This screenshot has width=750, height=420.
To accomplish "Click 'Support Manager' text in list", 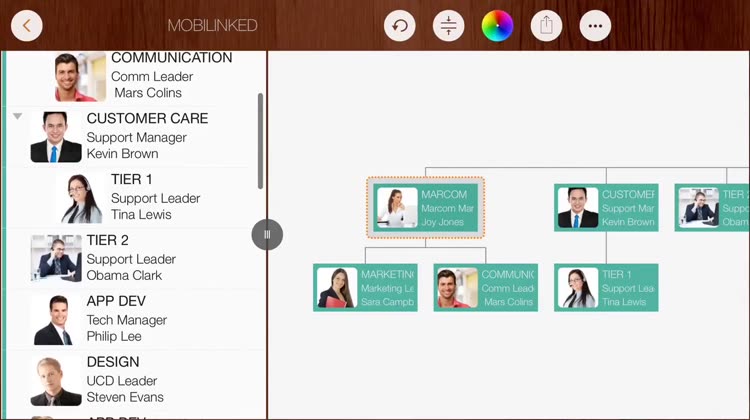I will pos(136,138).
